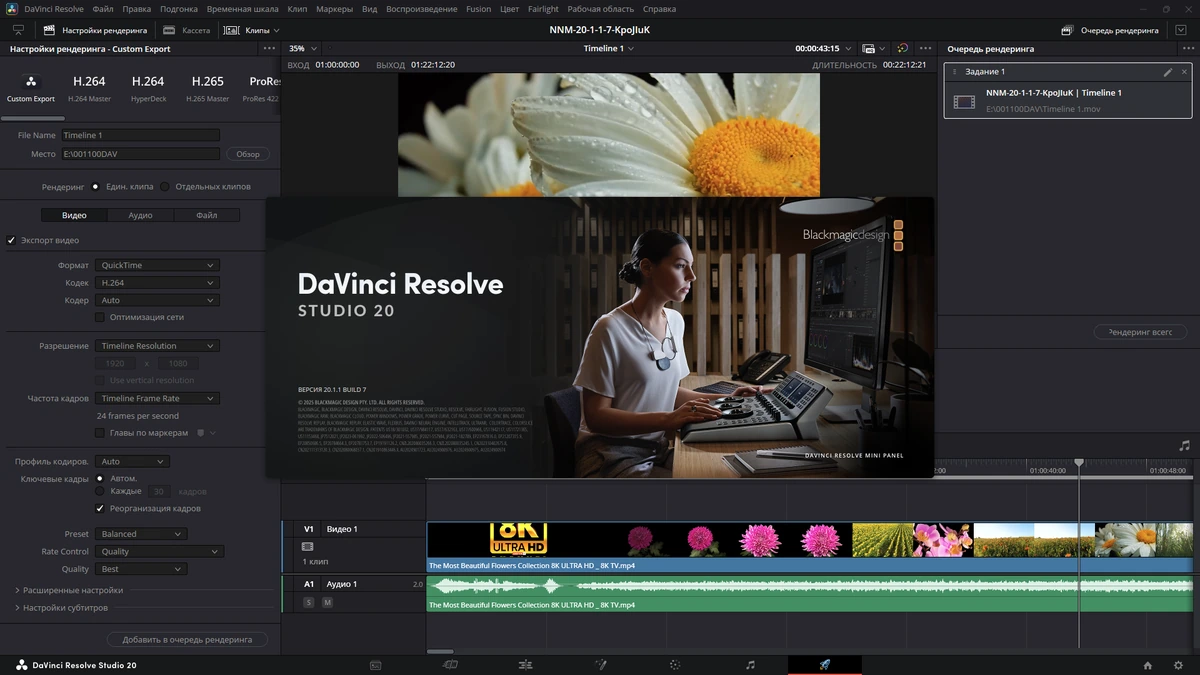The width and height of the screenshot is (1200, 675).
Task: Open the Маркеры menu
Action: 334,9
